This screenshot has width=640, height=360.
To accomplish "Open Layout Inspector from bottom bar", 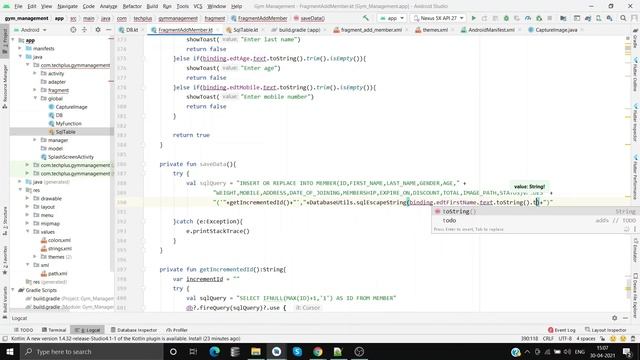I will click(x=606, y=330).
